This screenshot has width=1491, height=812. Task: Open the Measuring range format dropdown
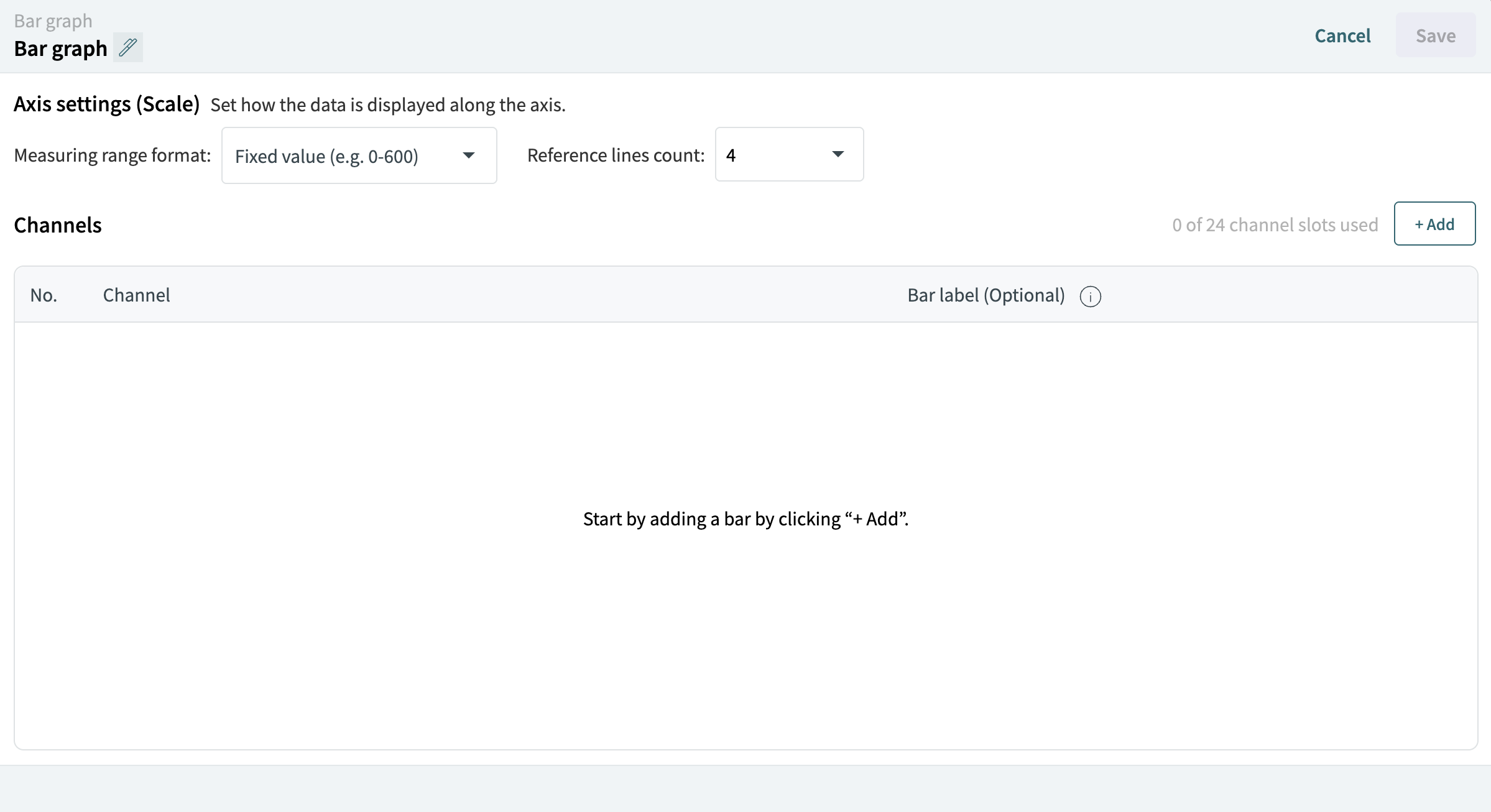click(x=359, y=155)
